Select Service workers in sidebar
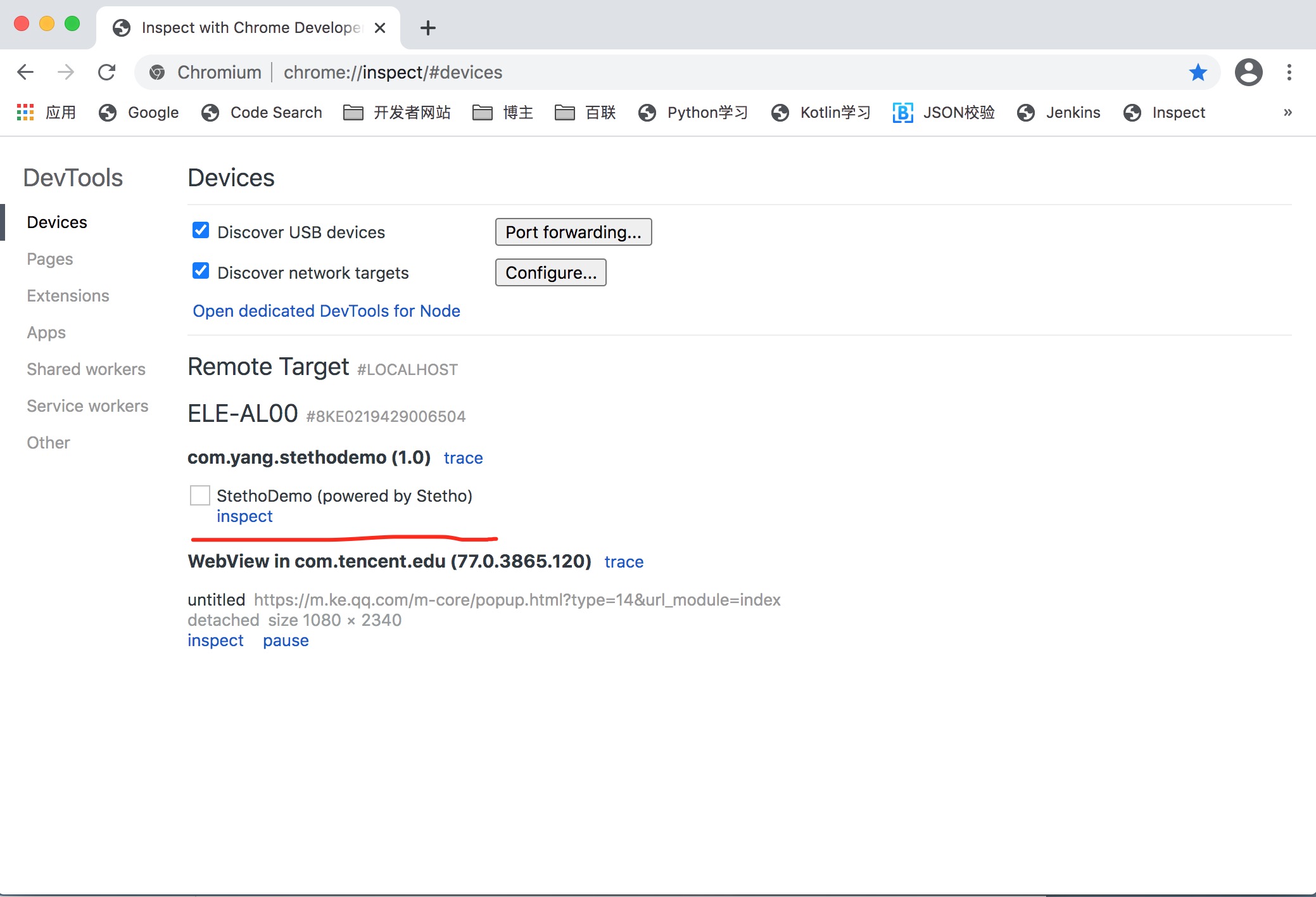1316x897 pixels. coord(87,406)
